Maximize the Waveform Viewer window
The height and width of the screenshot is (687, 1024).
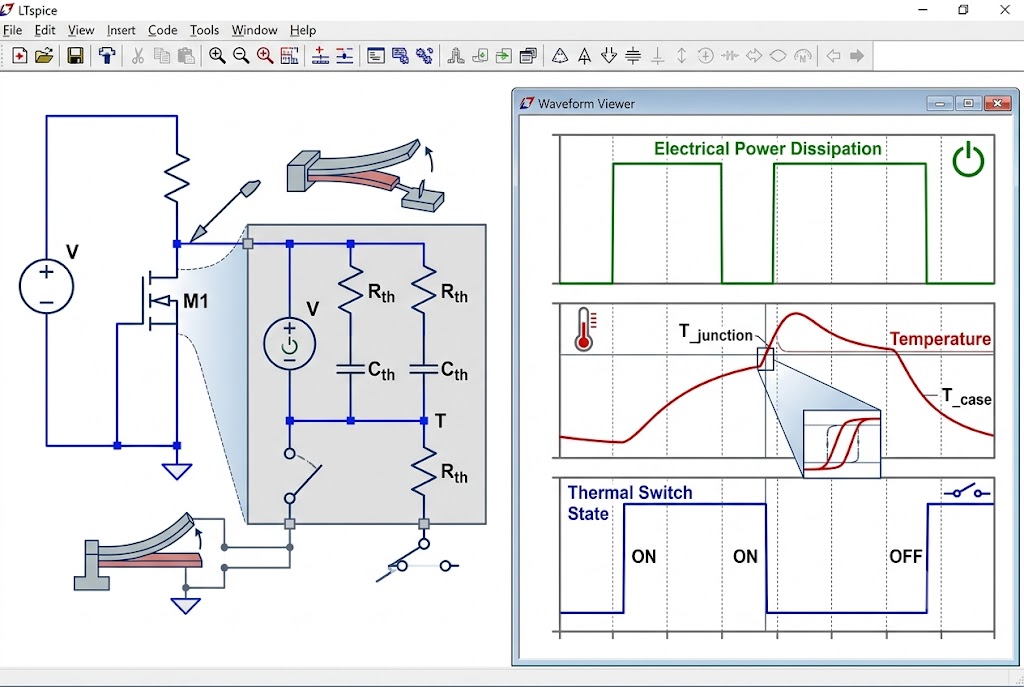[968, 103]
